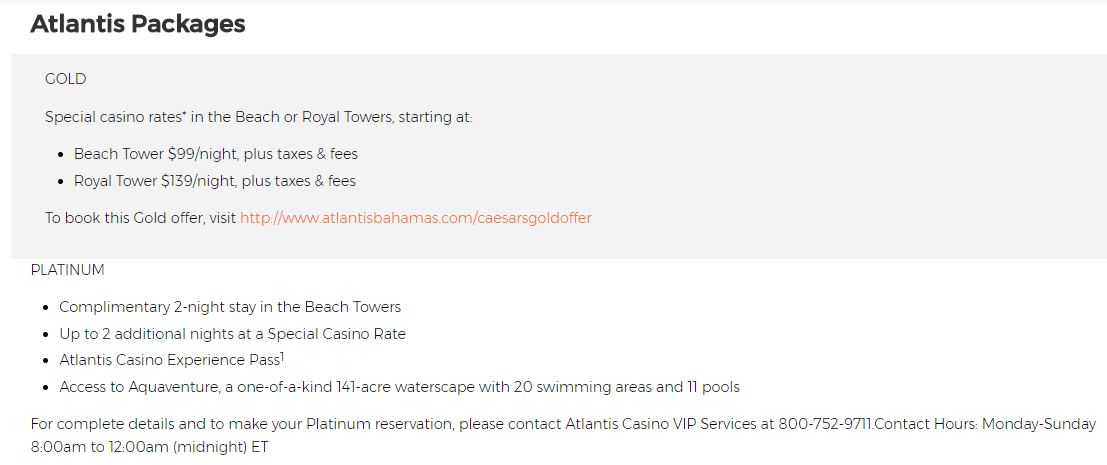Click Complimentary 2-night stay bullet item

(230, 307)
